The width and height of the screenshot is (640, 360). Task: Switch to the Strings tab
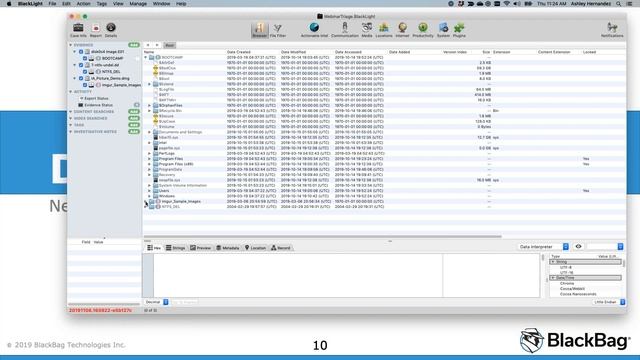coord(176,248)
